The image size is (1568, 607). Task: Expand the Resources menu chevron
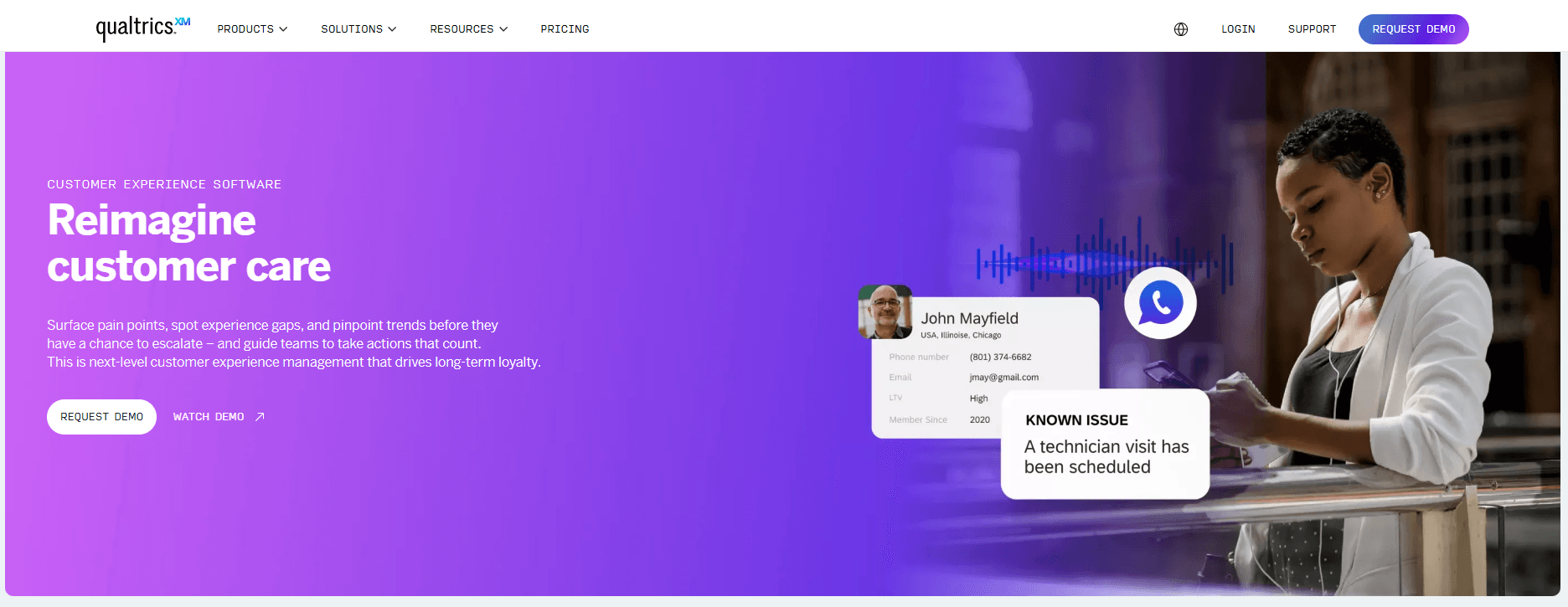point(503,29)
